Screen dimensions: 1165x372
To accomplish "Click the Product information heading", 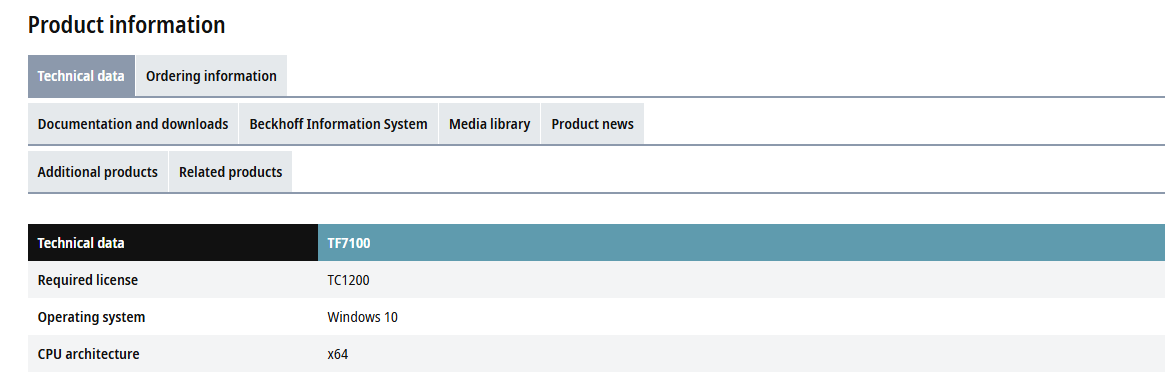I will (x=126, y=25).
